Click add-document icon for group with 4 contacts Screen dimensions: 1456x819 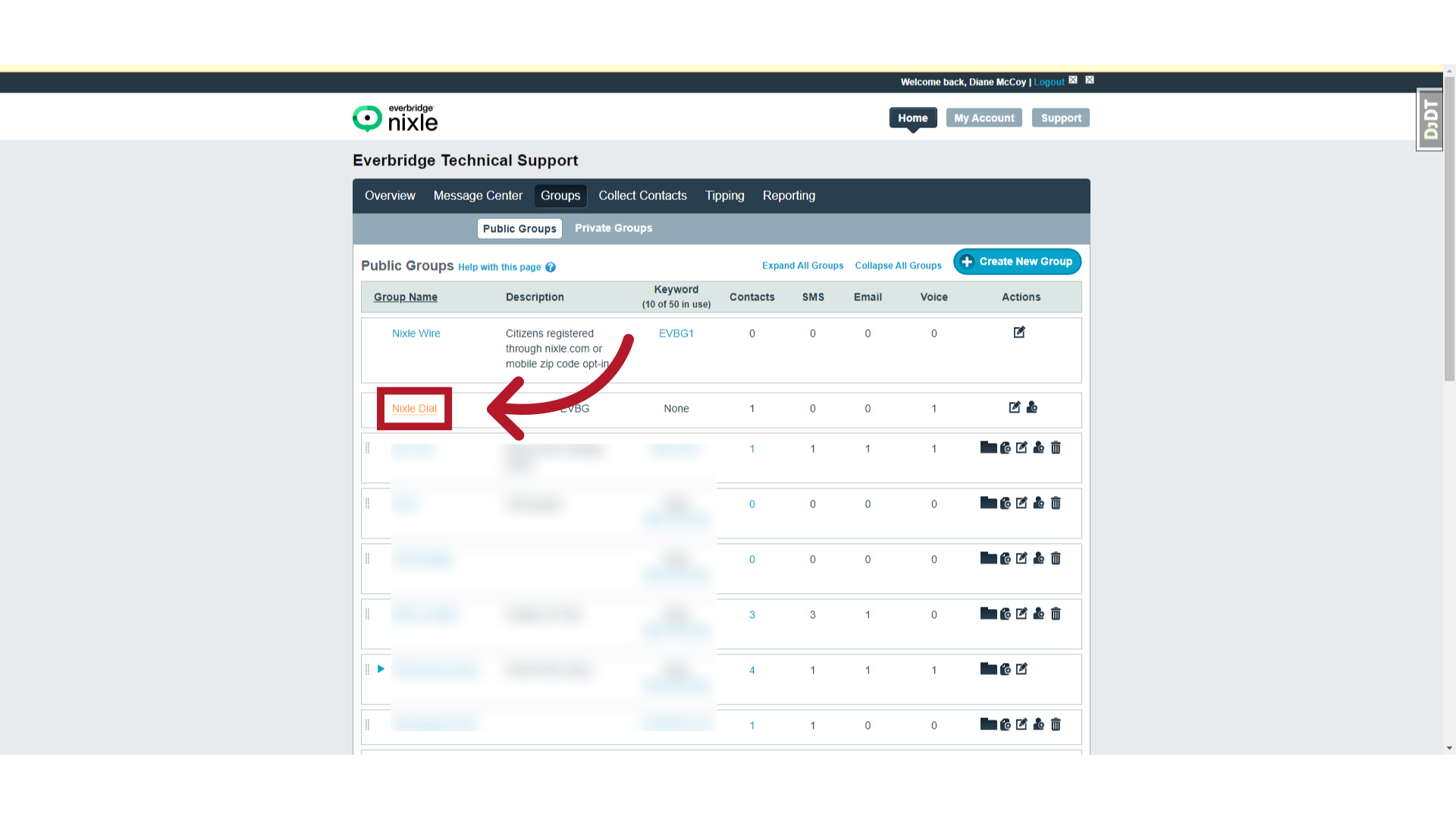point(1006,669)
